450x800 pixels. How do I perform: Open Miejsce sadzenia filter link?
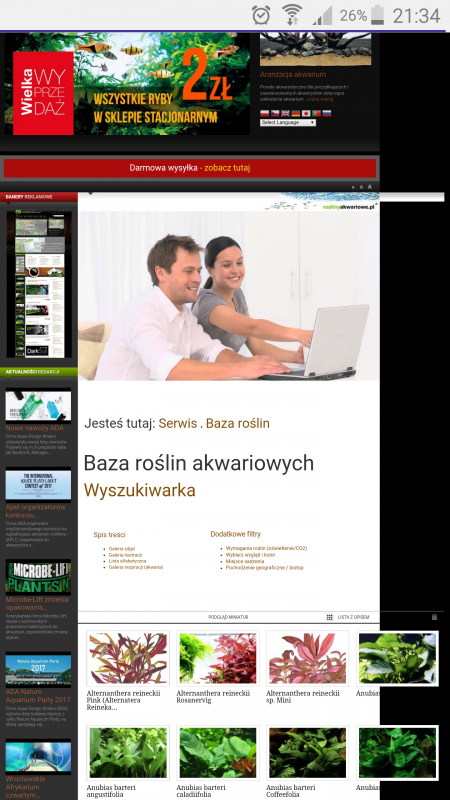click(245, 561)
